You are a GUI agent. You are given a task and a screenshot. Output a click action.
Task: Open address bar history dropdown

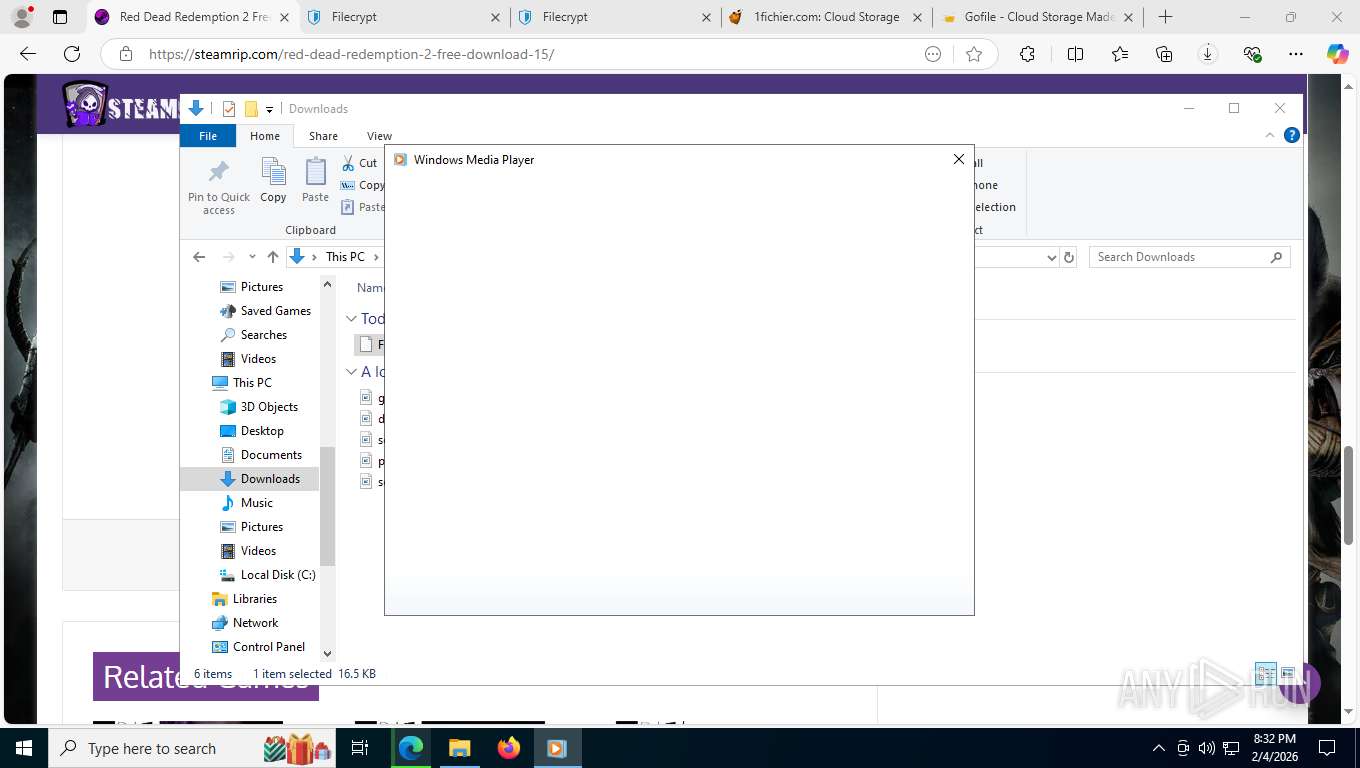click(1051, 257)
